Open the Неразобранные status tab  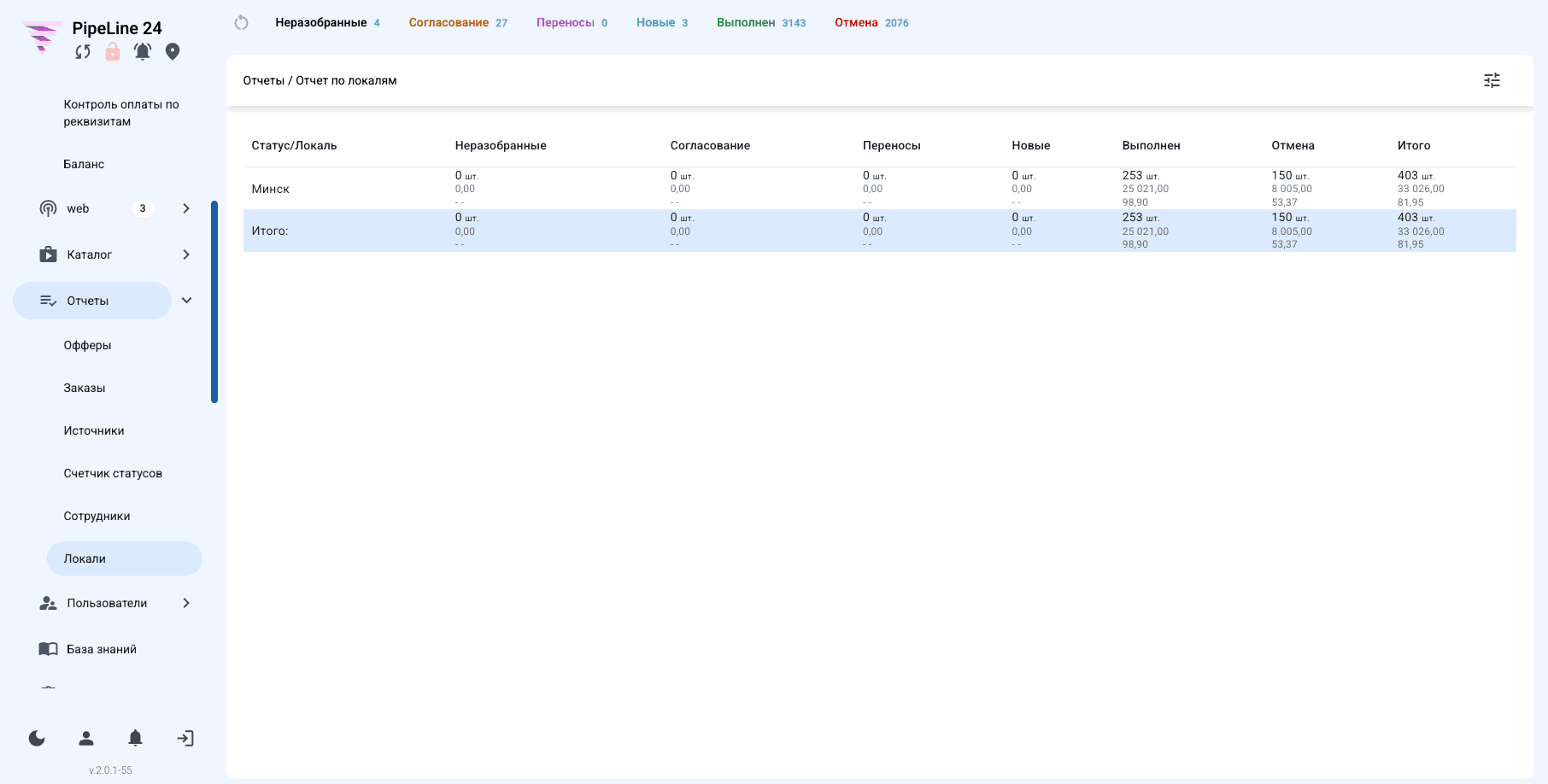coord(327,23)
